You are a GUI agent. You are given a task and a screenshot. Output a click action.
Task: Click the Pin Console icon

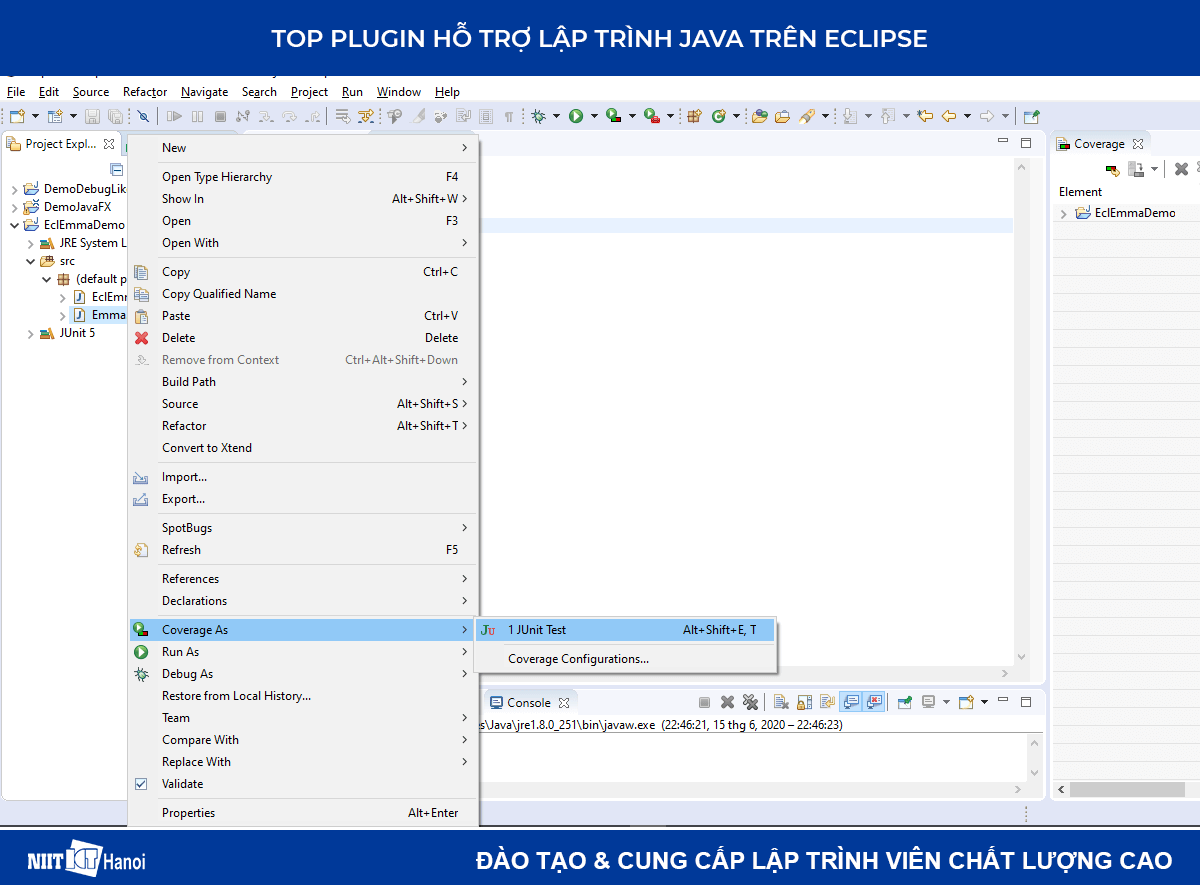click(x=903, y=702)
